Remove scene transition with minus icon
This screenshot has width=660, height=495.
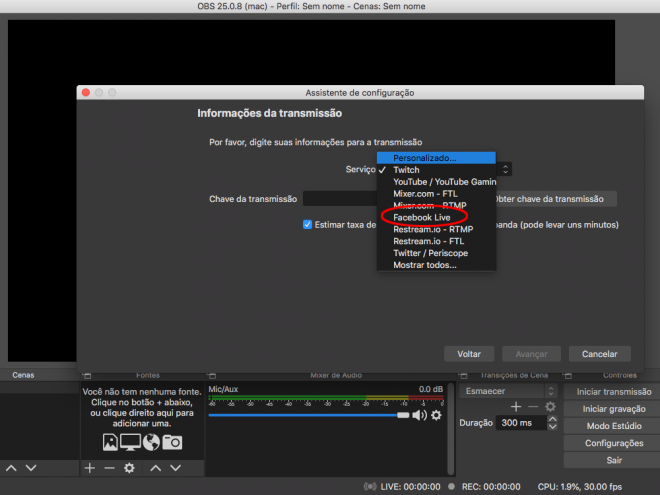click(x=533, y=407)
